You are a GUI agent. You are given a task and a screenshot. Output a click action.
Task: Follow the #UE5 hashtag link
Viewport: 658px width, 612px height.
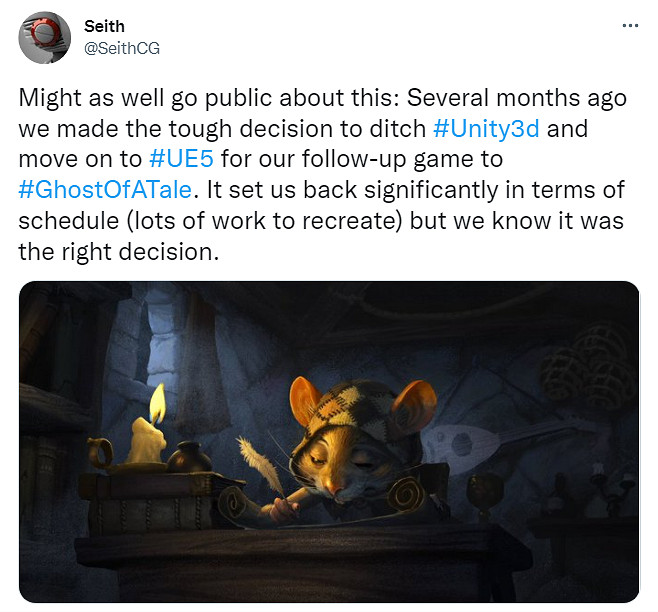click(x=181, y=159)
